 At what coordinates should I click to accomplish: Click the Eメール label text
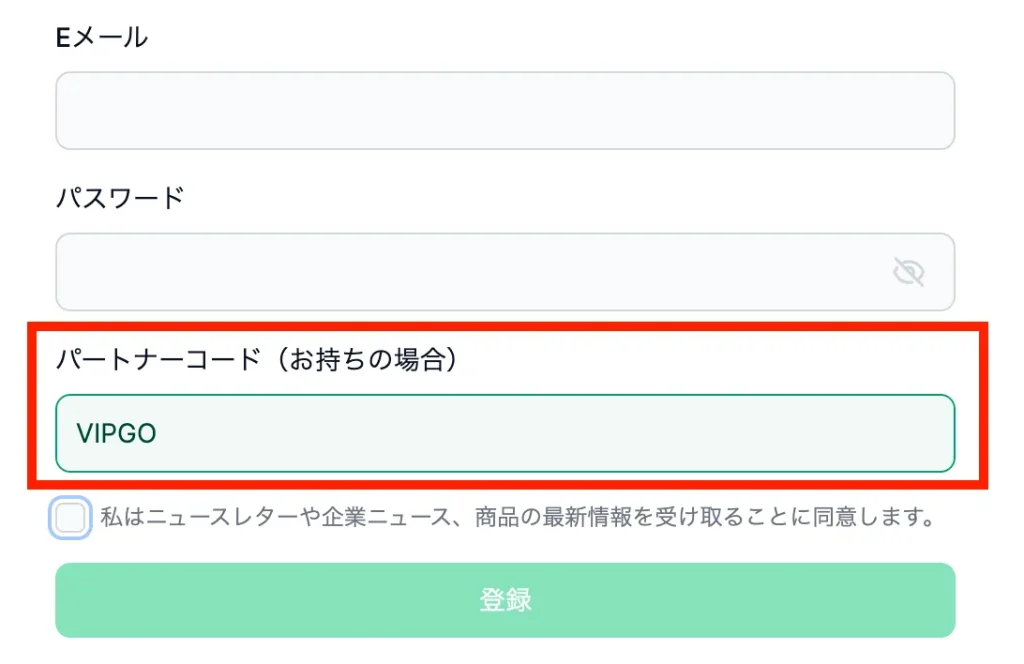pyautogui.click(x=100, y=36)
